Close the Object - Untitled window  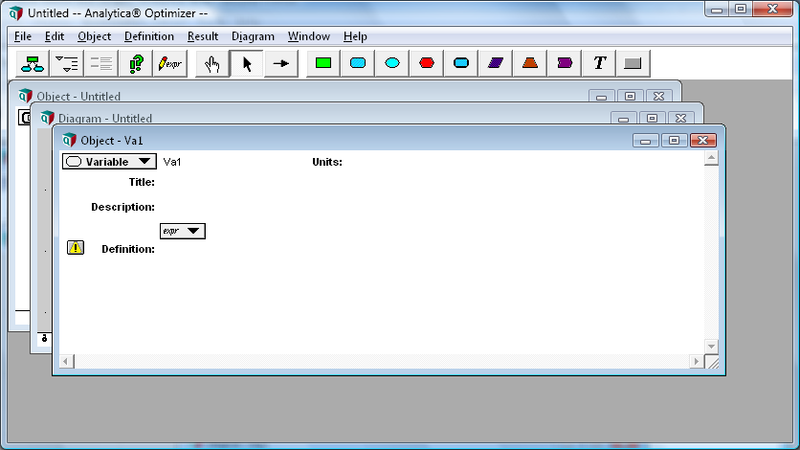pos(659,96)
